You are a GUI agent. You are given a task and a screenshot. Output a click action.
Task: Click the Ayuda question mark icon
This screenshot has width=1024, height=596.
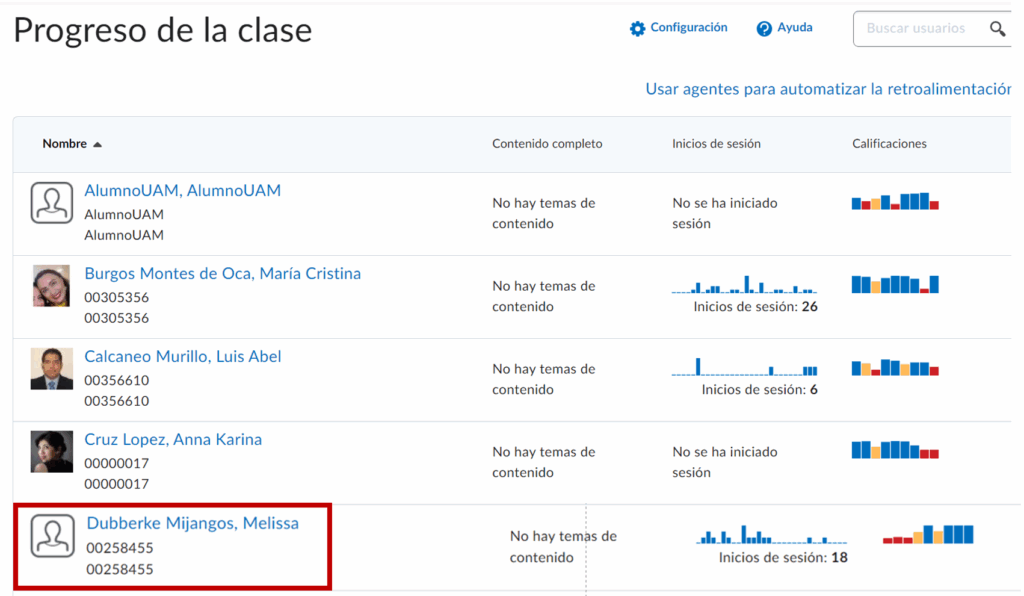764,29
